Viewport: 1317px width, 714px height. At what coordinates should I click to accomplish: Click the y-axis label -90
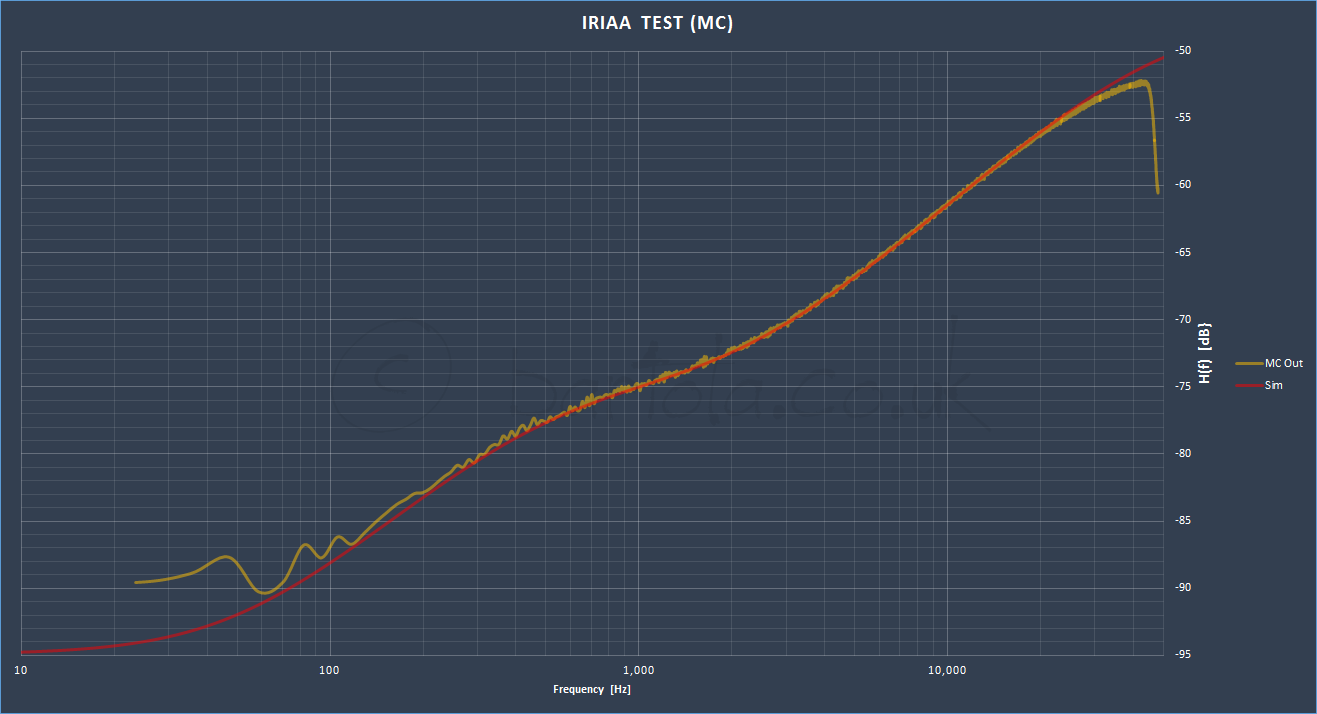point(1183,587)
